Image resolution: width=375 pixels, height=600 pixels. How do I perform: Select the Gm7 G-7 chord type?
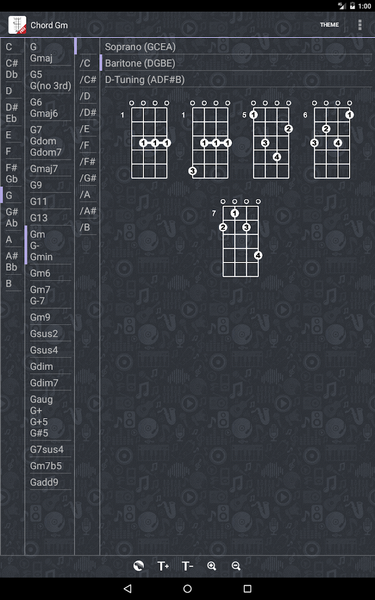point(50,295)
